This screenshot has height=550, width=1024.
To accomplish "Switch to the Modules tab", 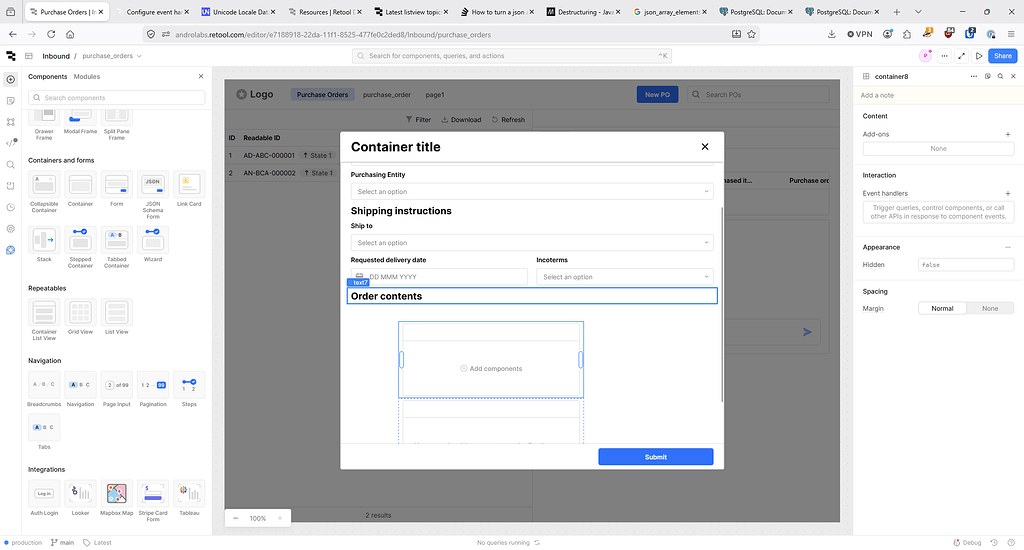I will pos(87,76).
